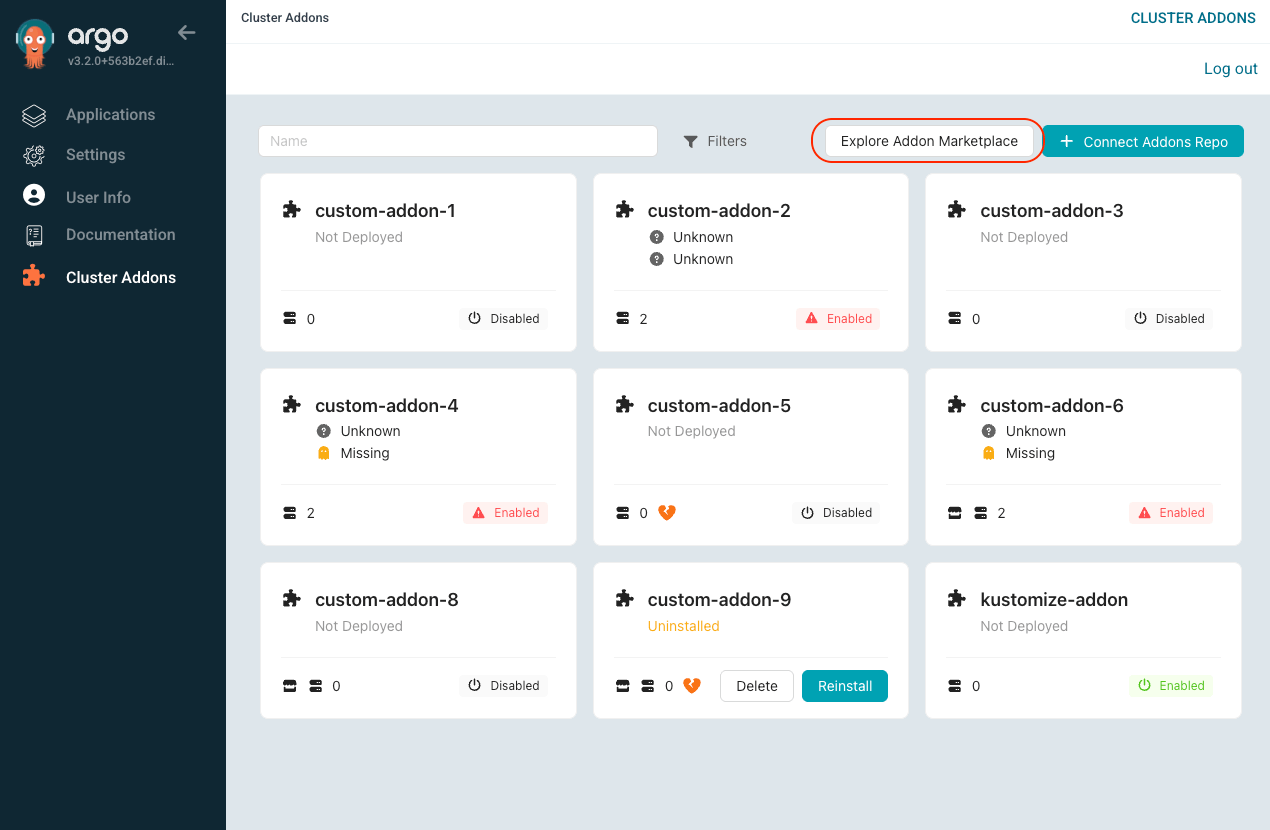
Task: Disable the Enabled toggle on kustomize-addon
Action: [x=1171, y=685]
